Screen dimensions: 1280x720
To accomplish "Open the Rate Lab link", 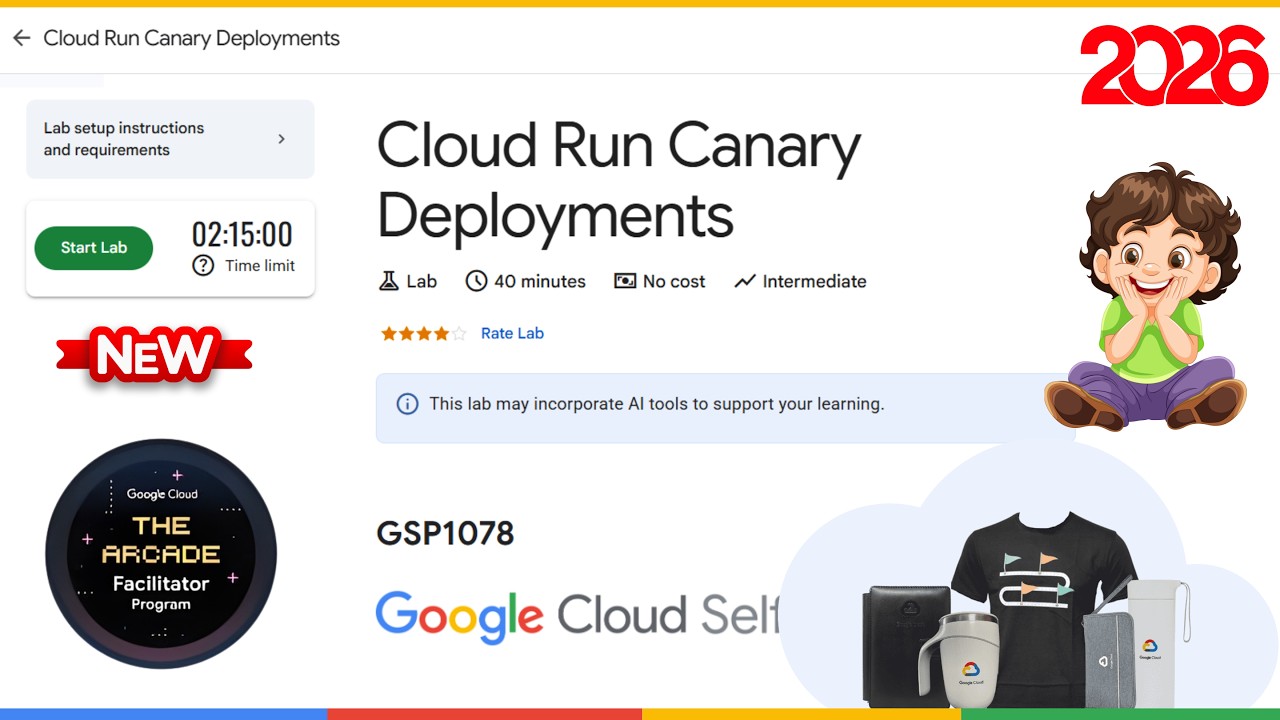I will (x=512, y=333).
